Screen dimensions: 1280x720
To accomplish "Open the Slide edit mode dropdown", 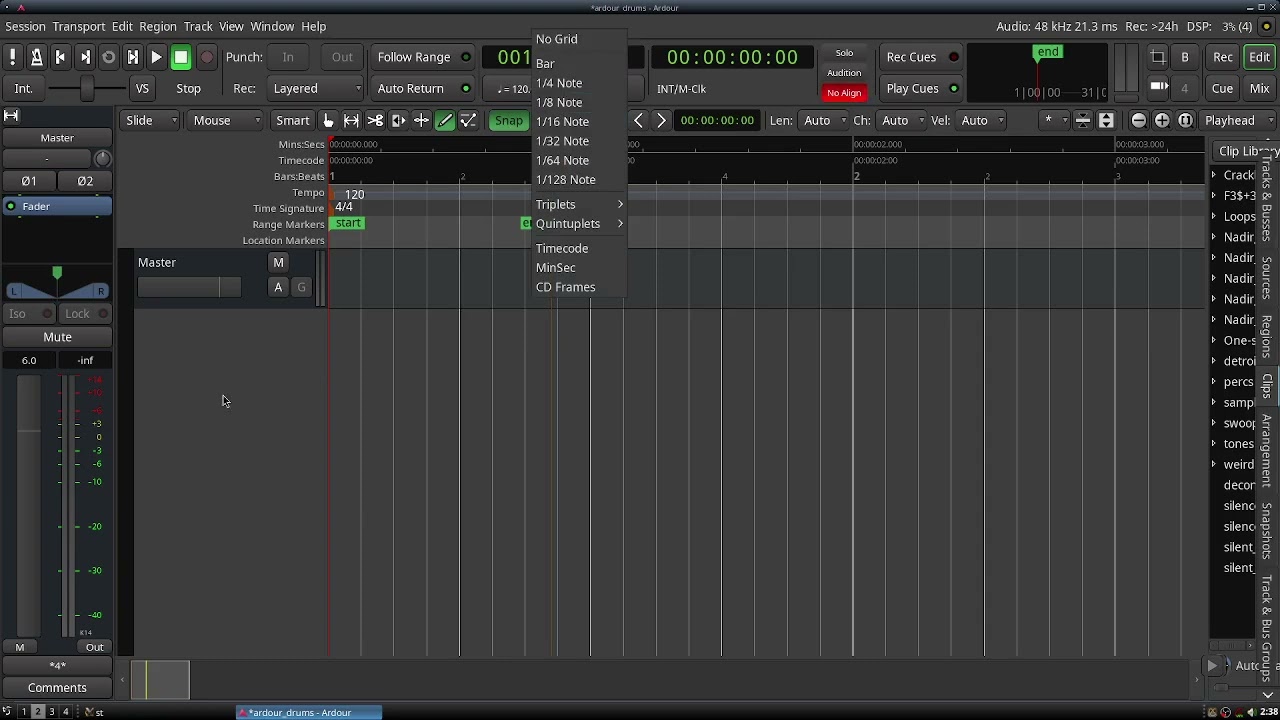I will 151,120.
